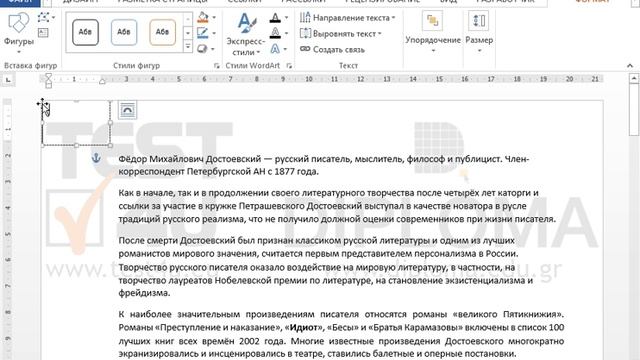The width and height of the screenshot is (640, 360).
Task: Open Стили WordArt dialog launcher
Action: tap(289, 66)
